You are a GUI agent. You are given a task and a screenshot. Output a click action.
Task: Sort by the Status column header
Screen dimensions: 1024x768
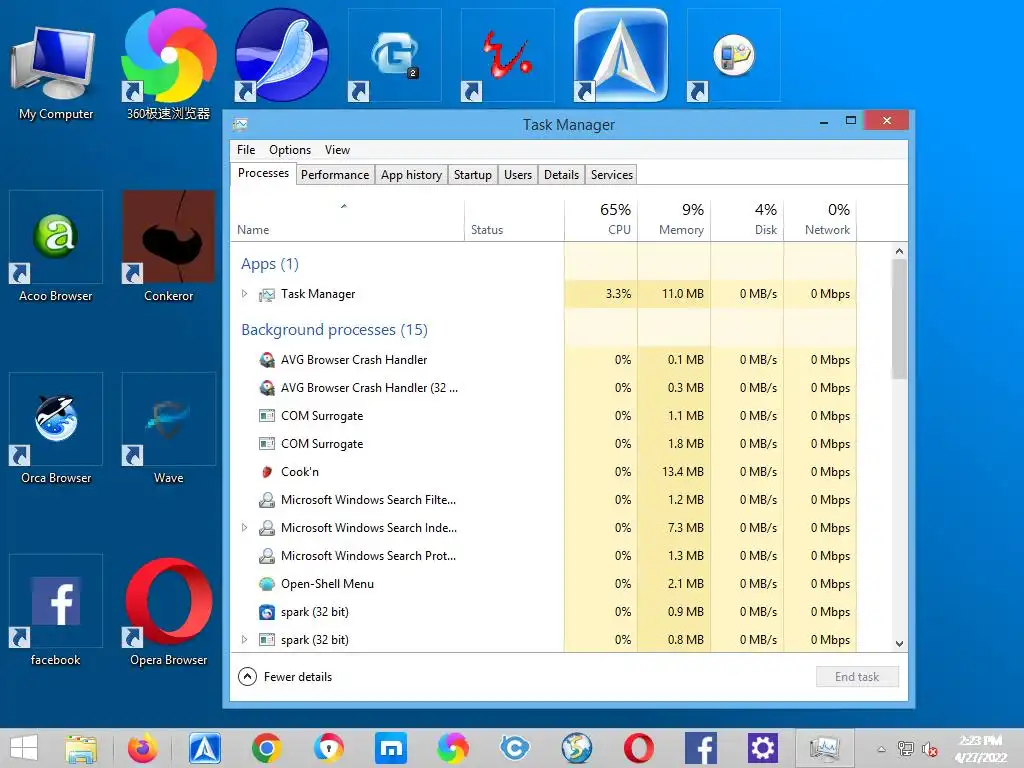pyautogui.click(x=514, y=220)
